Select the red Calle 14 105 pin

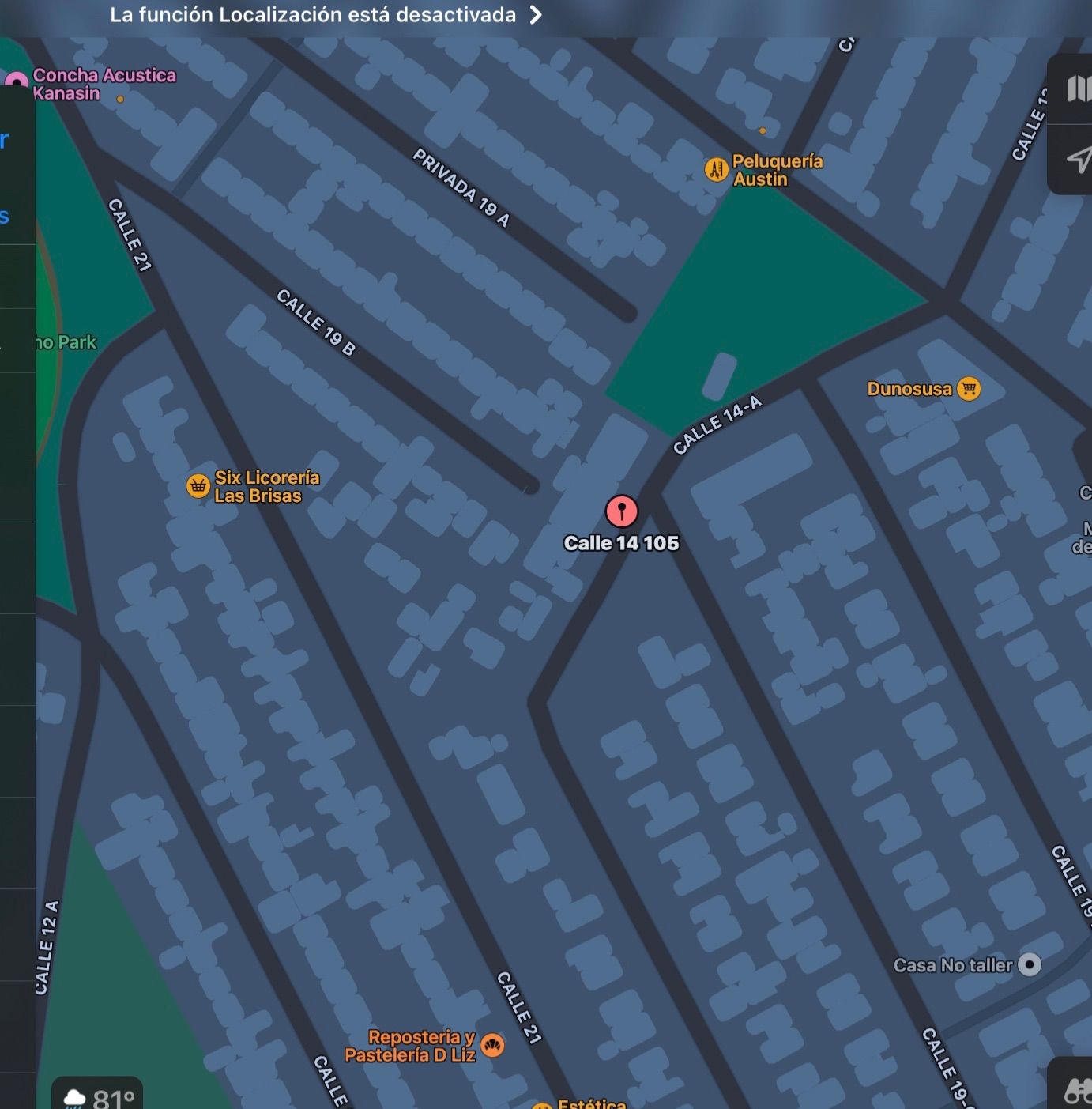pos(622,511)
